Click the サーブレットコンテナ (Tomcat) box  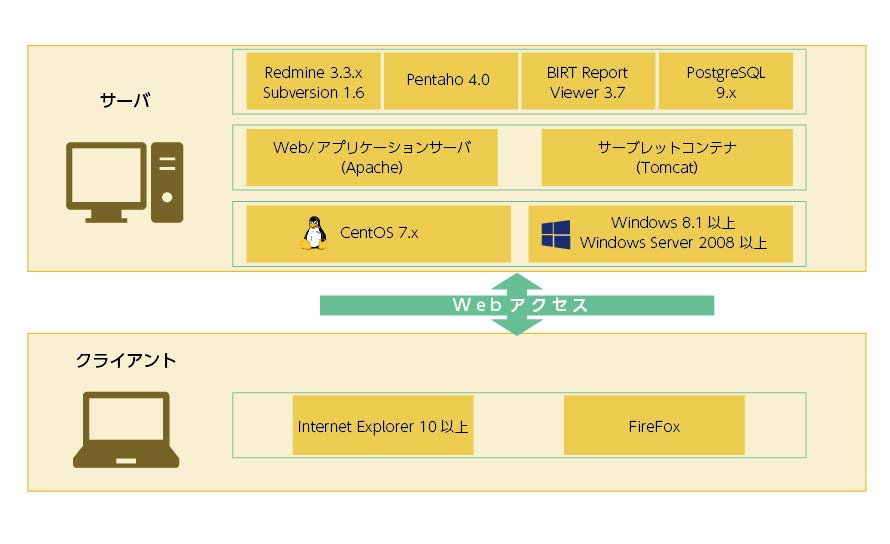pyautogui.click(x=667, y=157)
